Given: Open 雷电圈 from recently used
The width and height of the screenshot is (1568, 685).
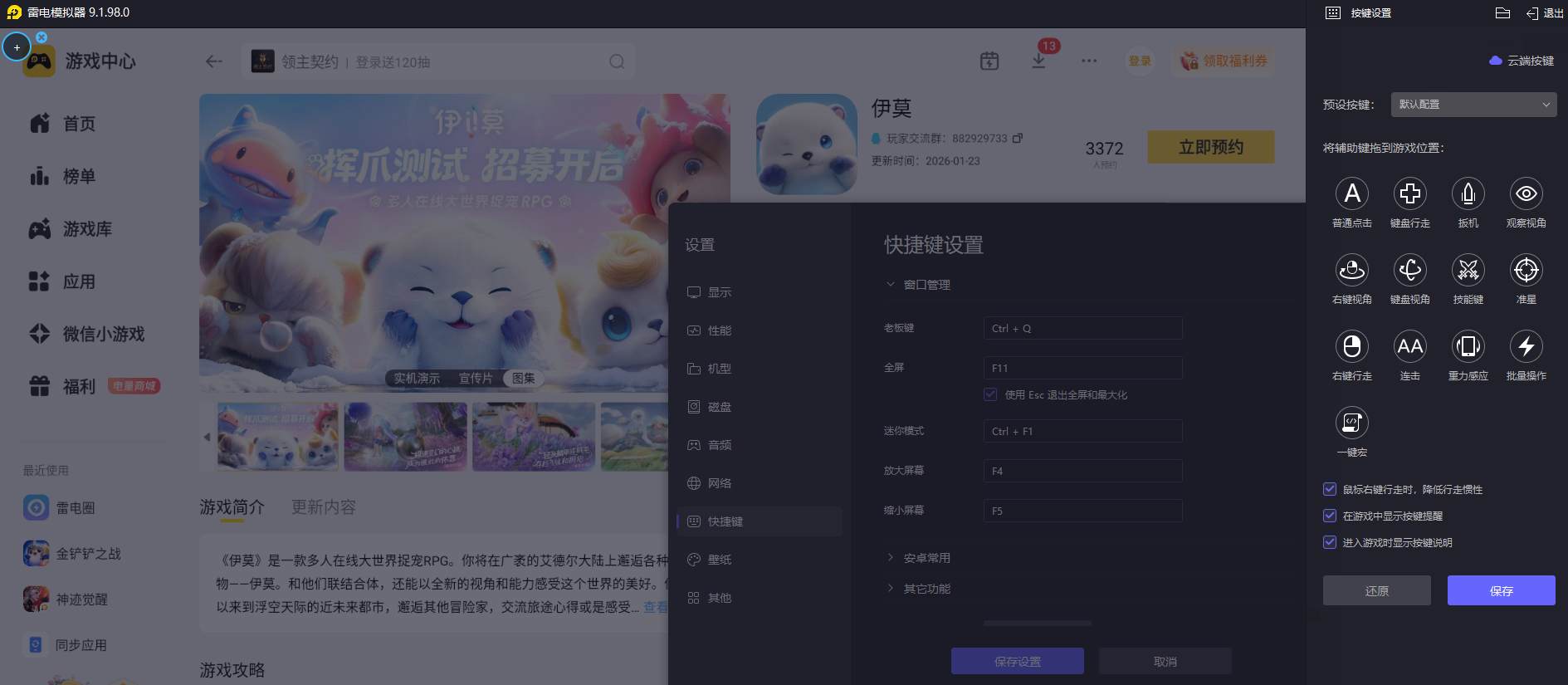Looking at the screenshot, I should coord(60,507).
